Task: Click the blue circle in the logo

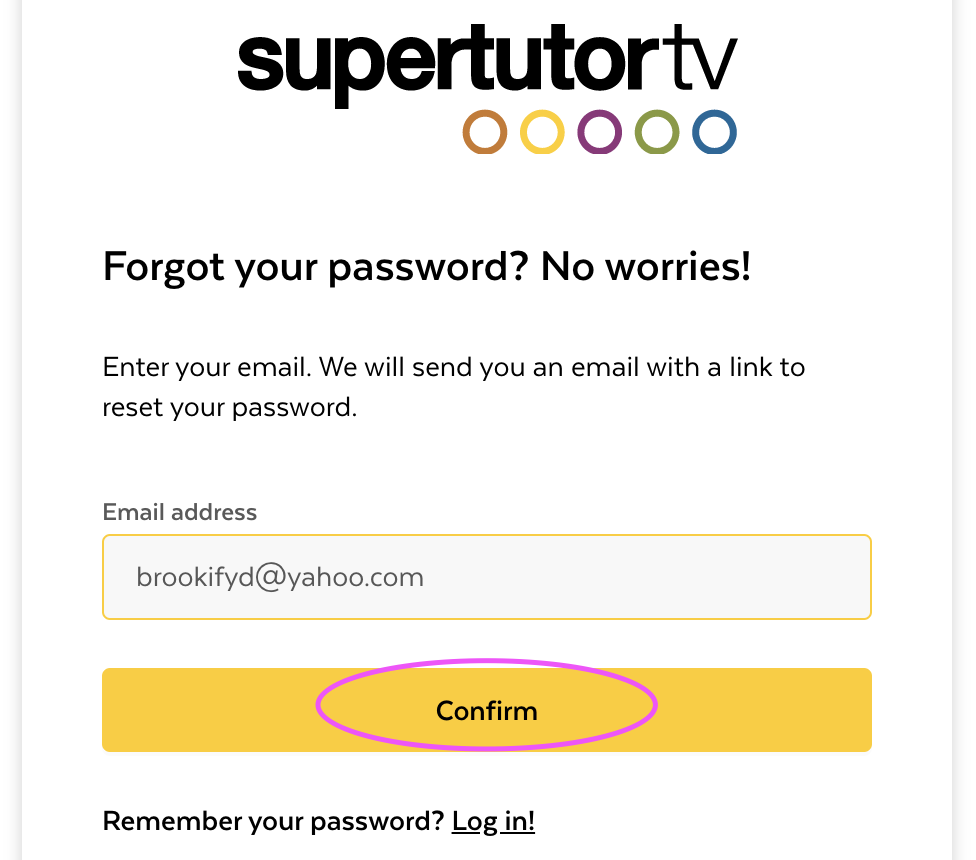Action: point(715,132)
